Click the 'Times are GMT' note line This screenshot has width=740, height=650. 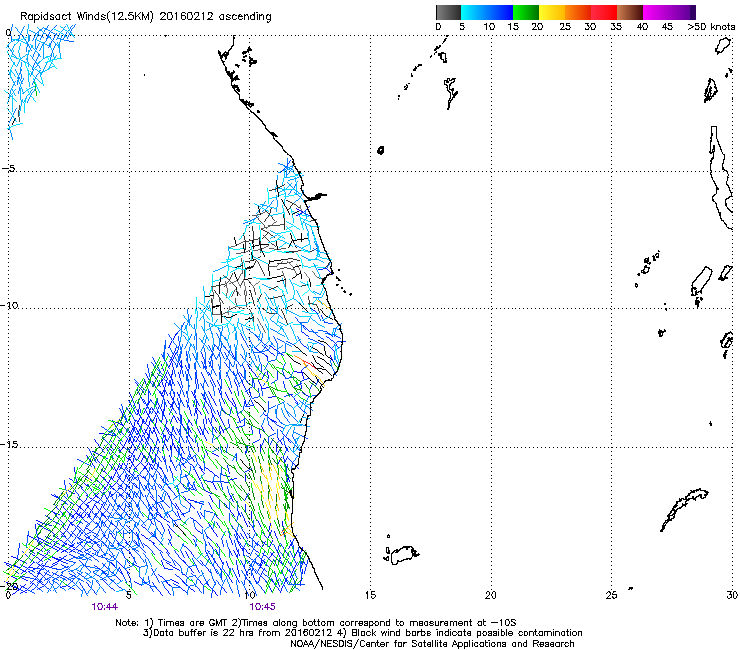click(316, 623)
